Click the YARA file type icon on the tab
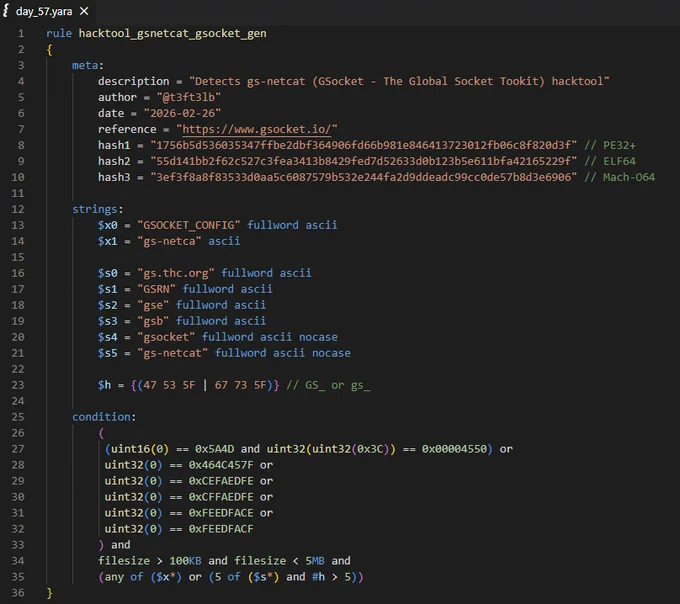 point(6,11)
